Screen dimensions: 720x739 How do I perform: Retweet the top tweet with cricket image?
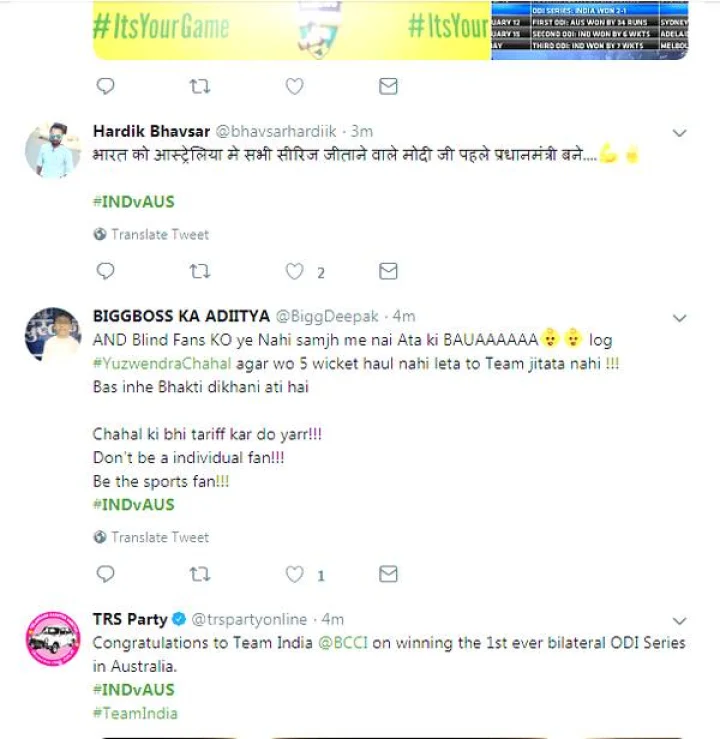click(200, 87)
